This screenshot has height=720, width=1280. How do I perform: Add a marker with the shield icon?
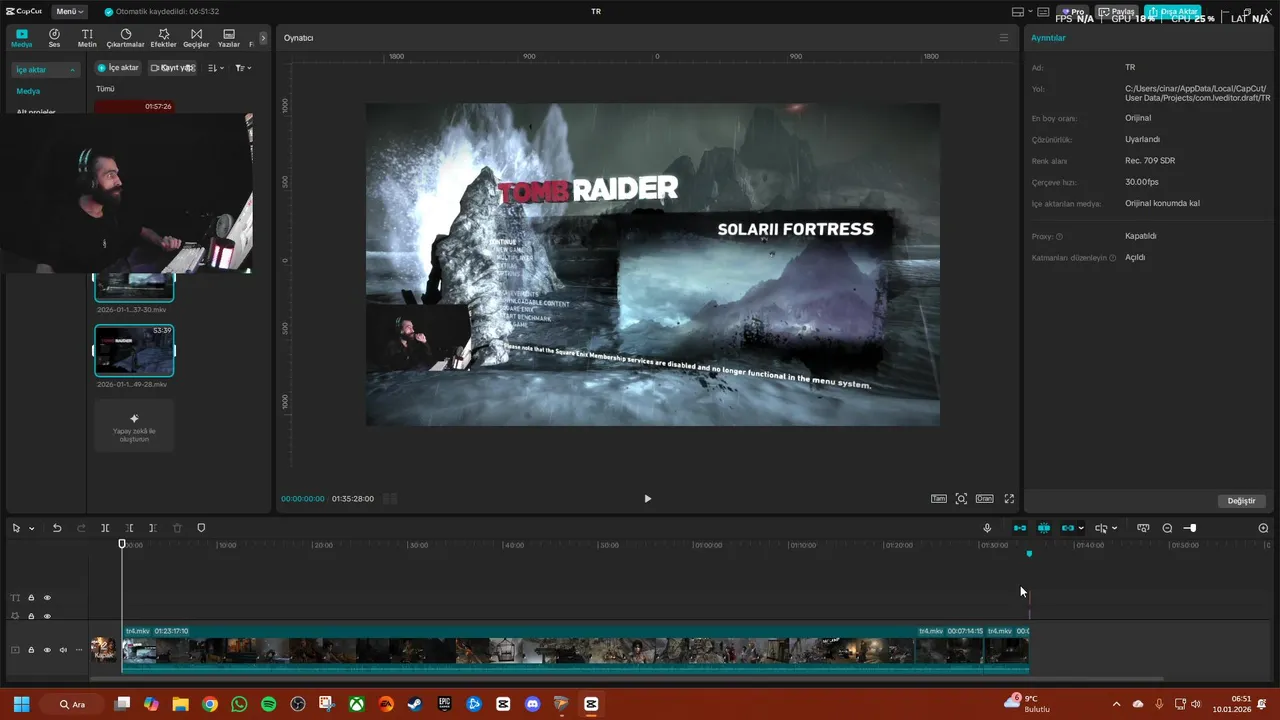(x=201, y=528)
